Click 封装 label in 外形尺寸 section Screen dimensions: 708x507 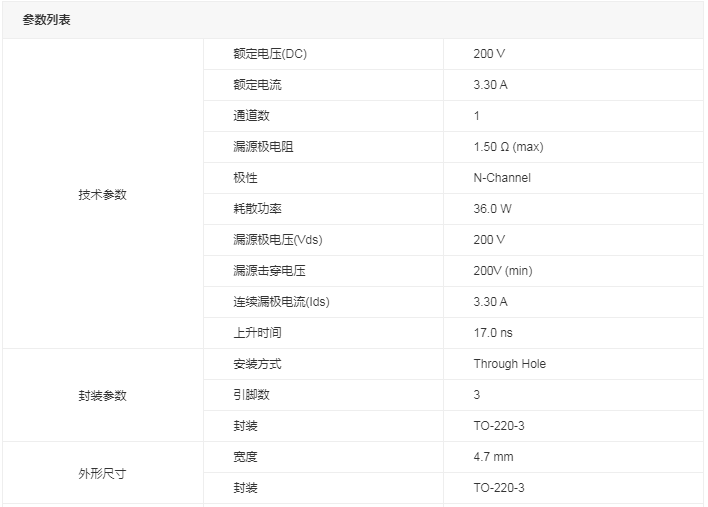click(x=245, y=488)
